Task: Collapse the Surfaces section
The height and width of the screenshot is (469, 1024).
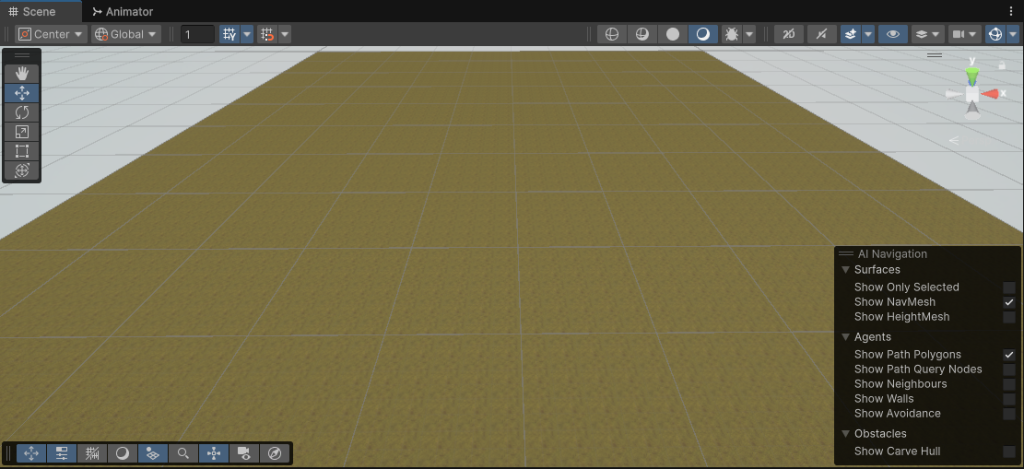Action: coord(846,270)
